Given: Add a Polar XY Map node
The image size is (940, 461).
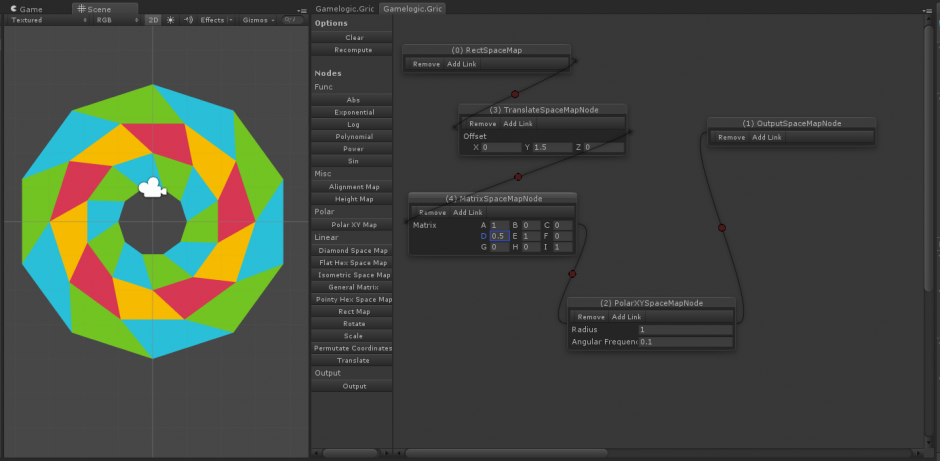Looking at the screenshot, I should pos(352,225).
